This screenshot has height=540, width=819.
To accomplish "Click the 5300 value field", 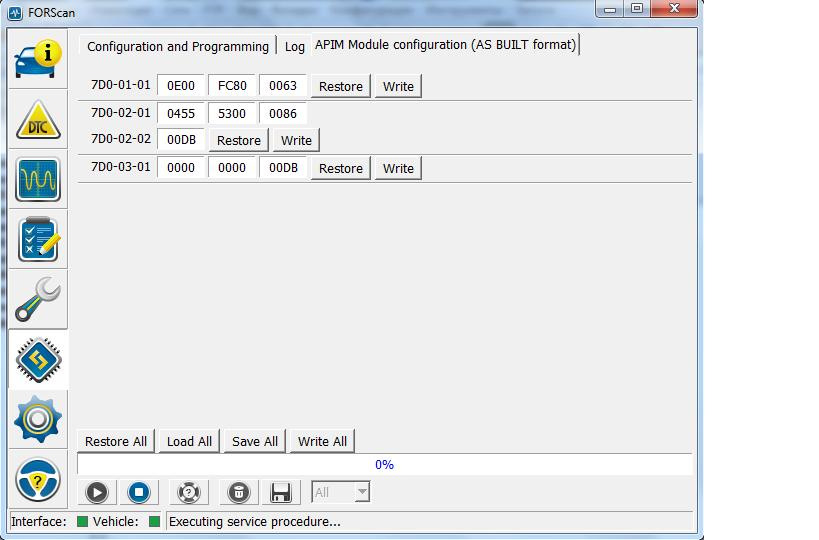I will pyautogui.click(x=232, y=113).
